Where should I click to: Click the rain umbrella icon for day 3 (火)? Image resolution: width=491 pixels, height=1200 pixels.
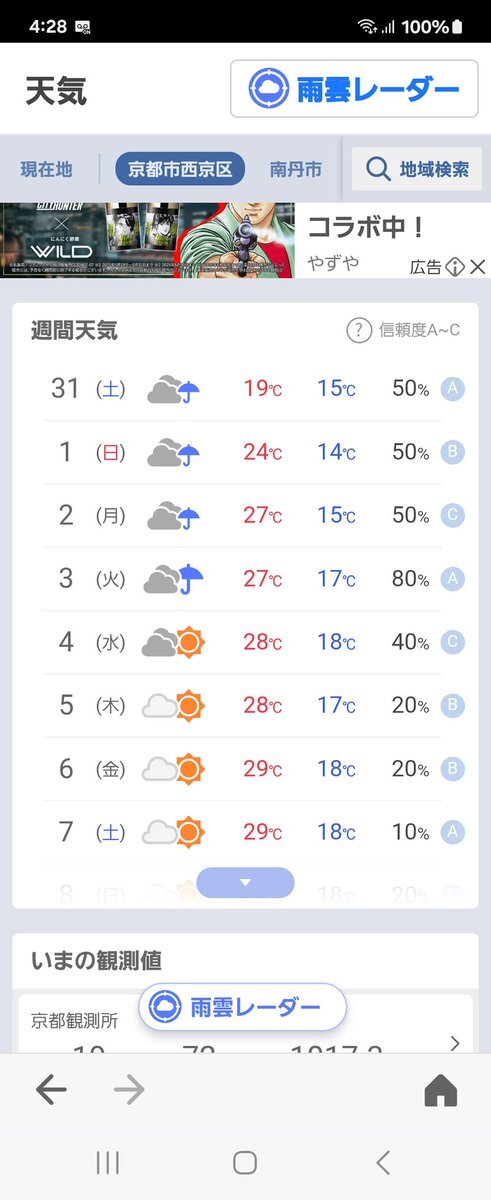point(174,578)
